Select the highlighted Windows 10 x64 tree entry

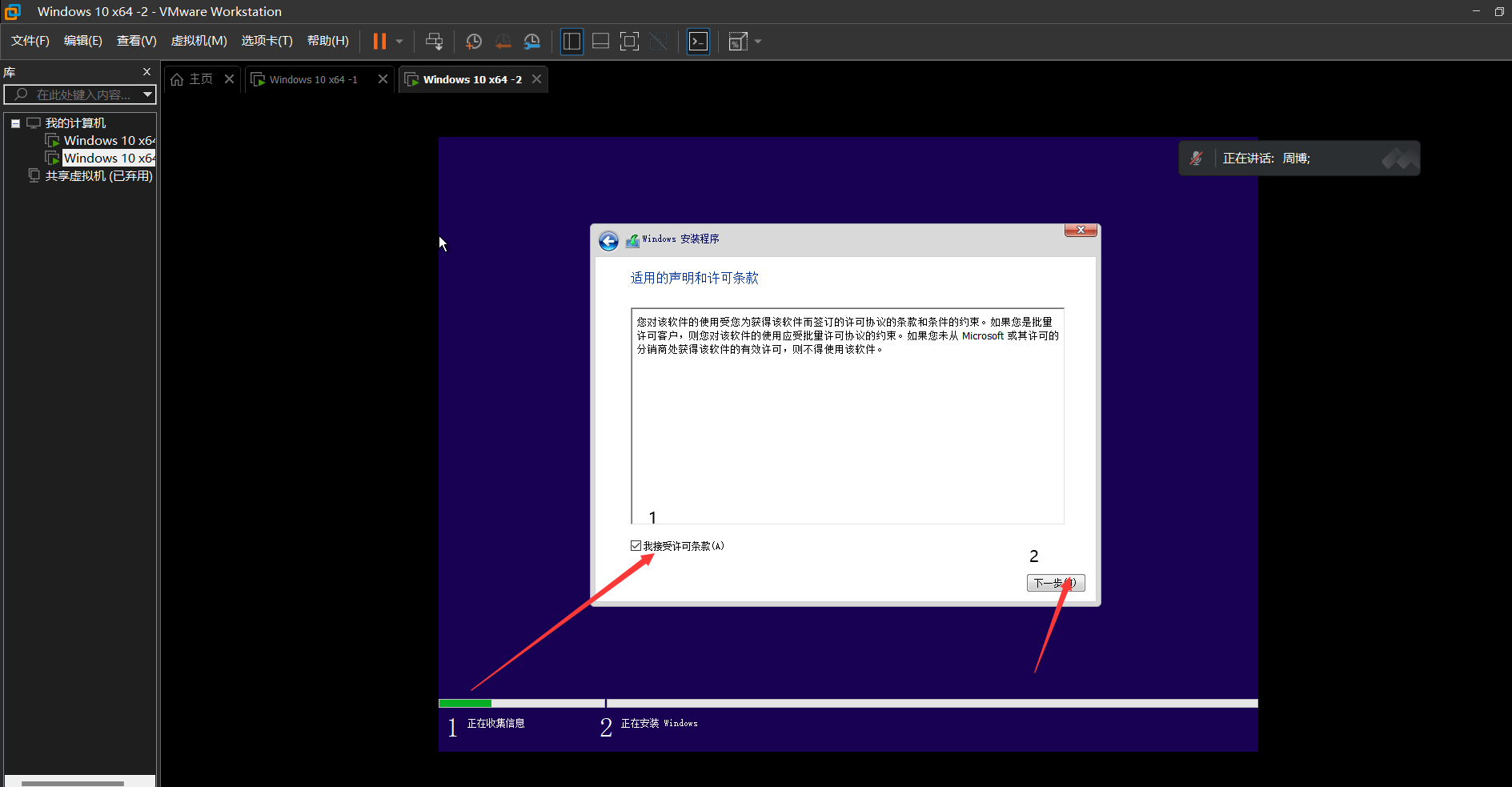click(x=110, y=159)
